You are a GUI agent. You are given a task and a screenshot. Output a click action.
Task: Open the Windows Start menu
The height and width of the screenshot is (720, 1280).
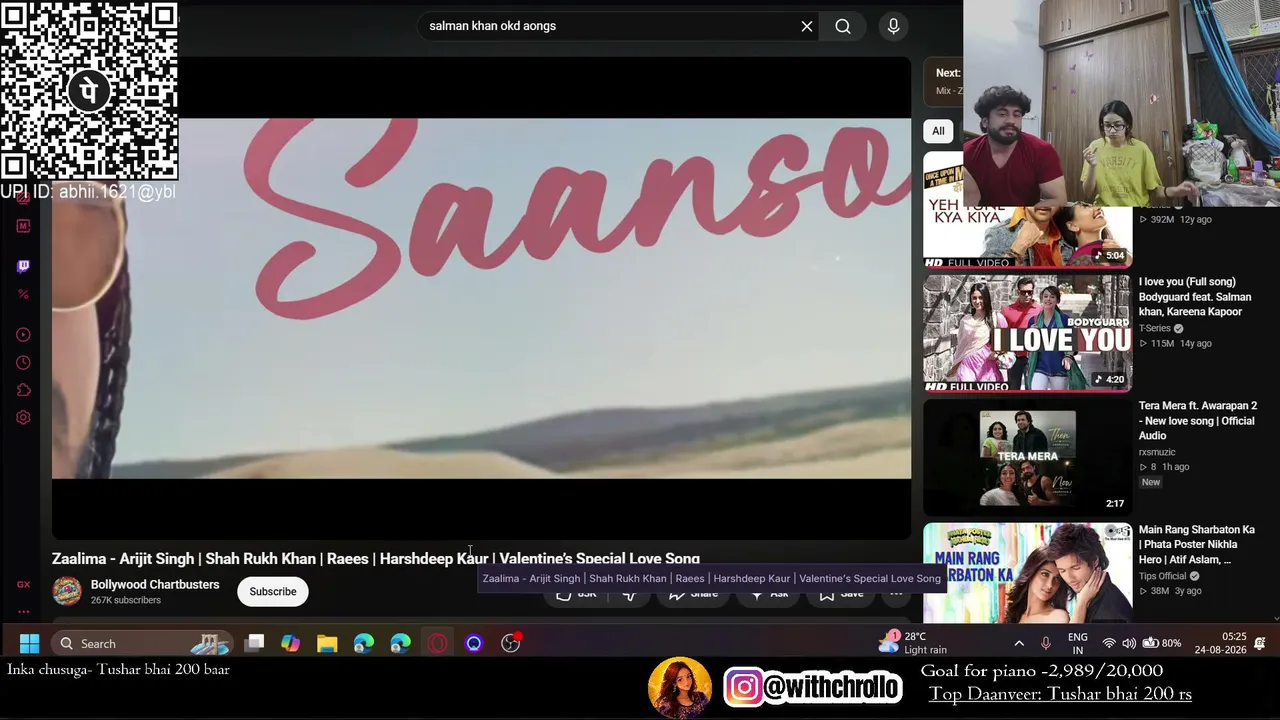29,643
